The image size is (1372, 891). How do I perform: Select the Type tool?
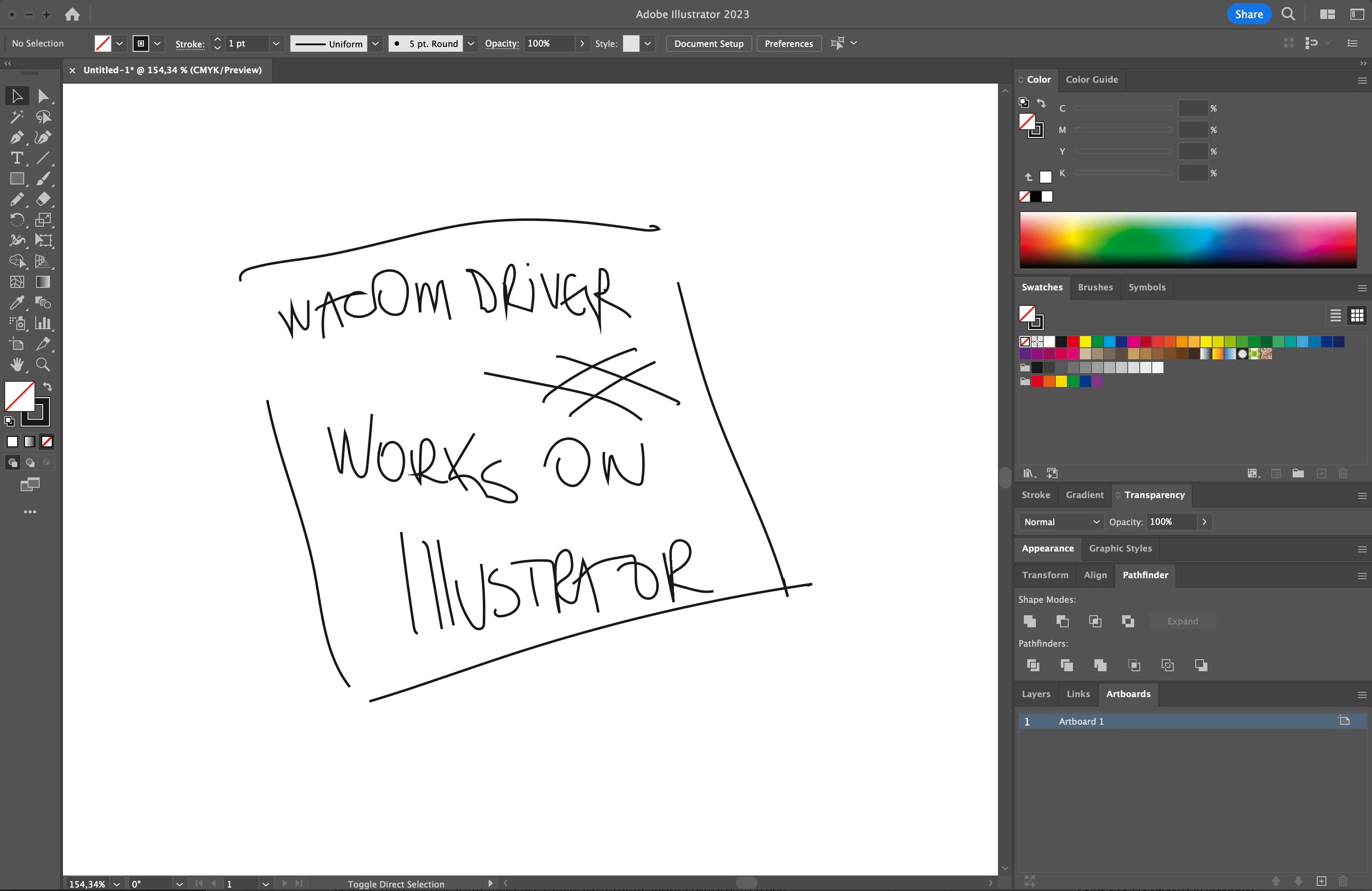coord(16,158)
